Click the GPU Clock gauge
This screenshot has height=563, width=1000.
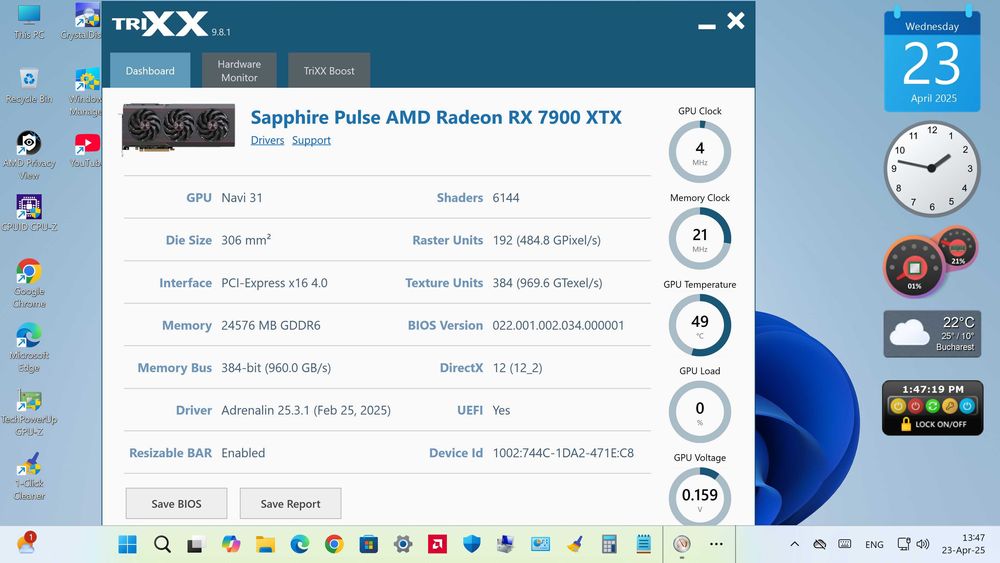[700, 152]
